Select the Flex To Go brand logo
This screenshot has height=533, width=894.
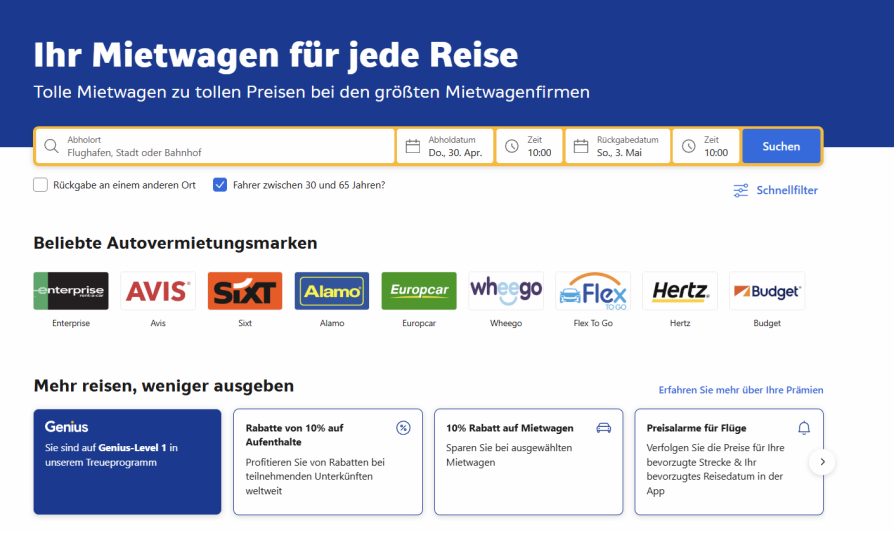pyautogui.click(x=593, y=291)
